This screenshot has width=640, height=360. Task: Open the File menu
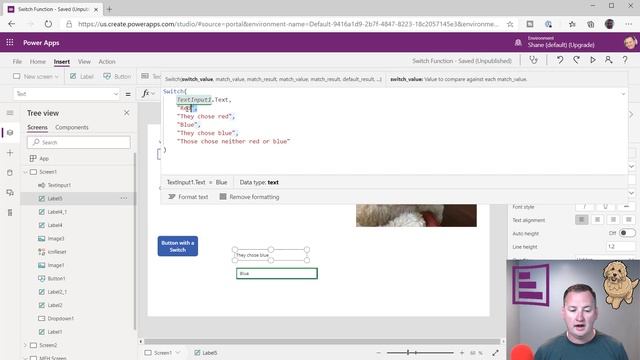click(17, 62)
